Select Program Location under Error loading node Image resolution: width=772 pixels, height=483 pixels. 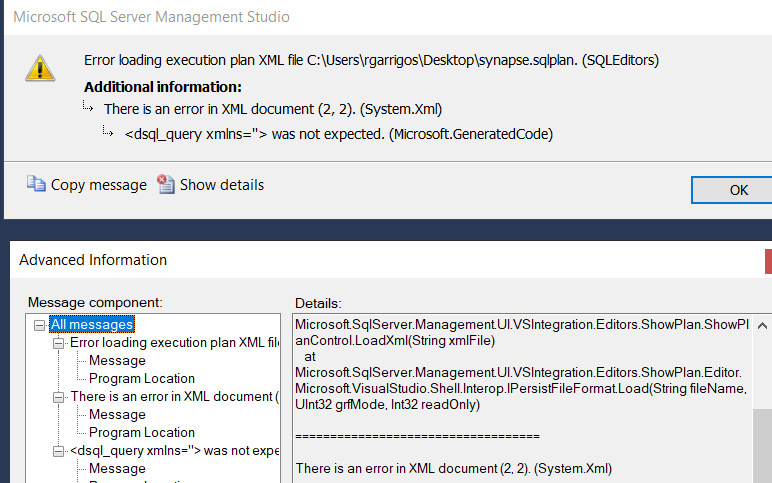coord(142,379)
